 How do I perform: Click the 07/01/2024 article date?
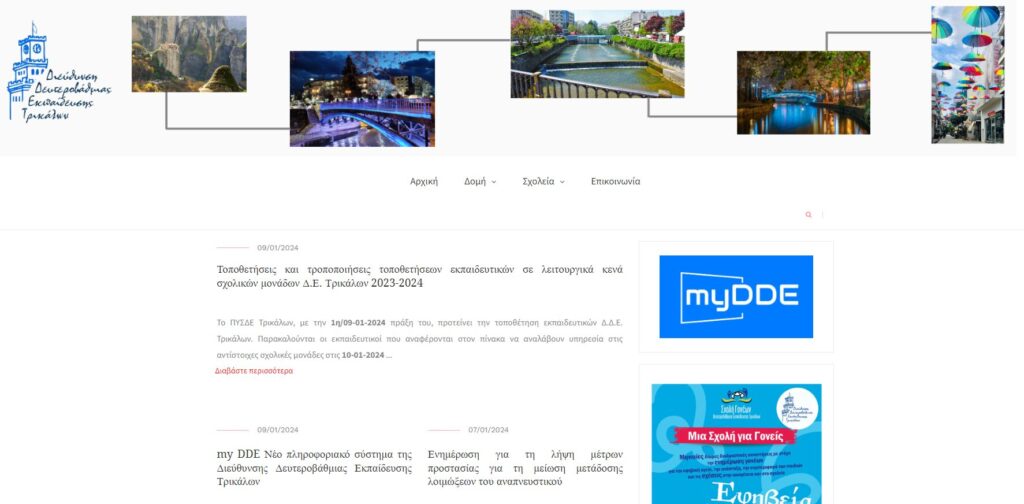point(488,430)
